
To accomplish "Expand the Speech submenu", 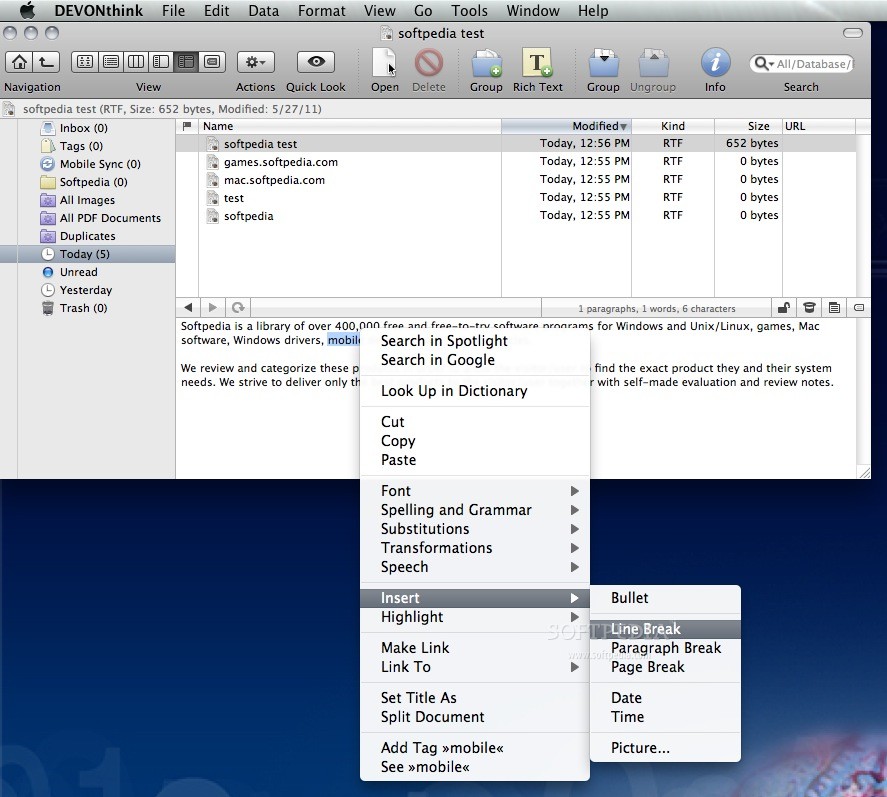I will [x=475, y=567].
